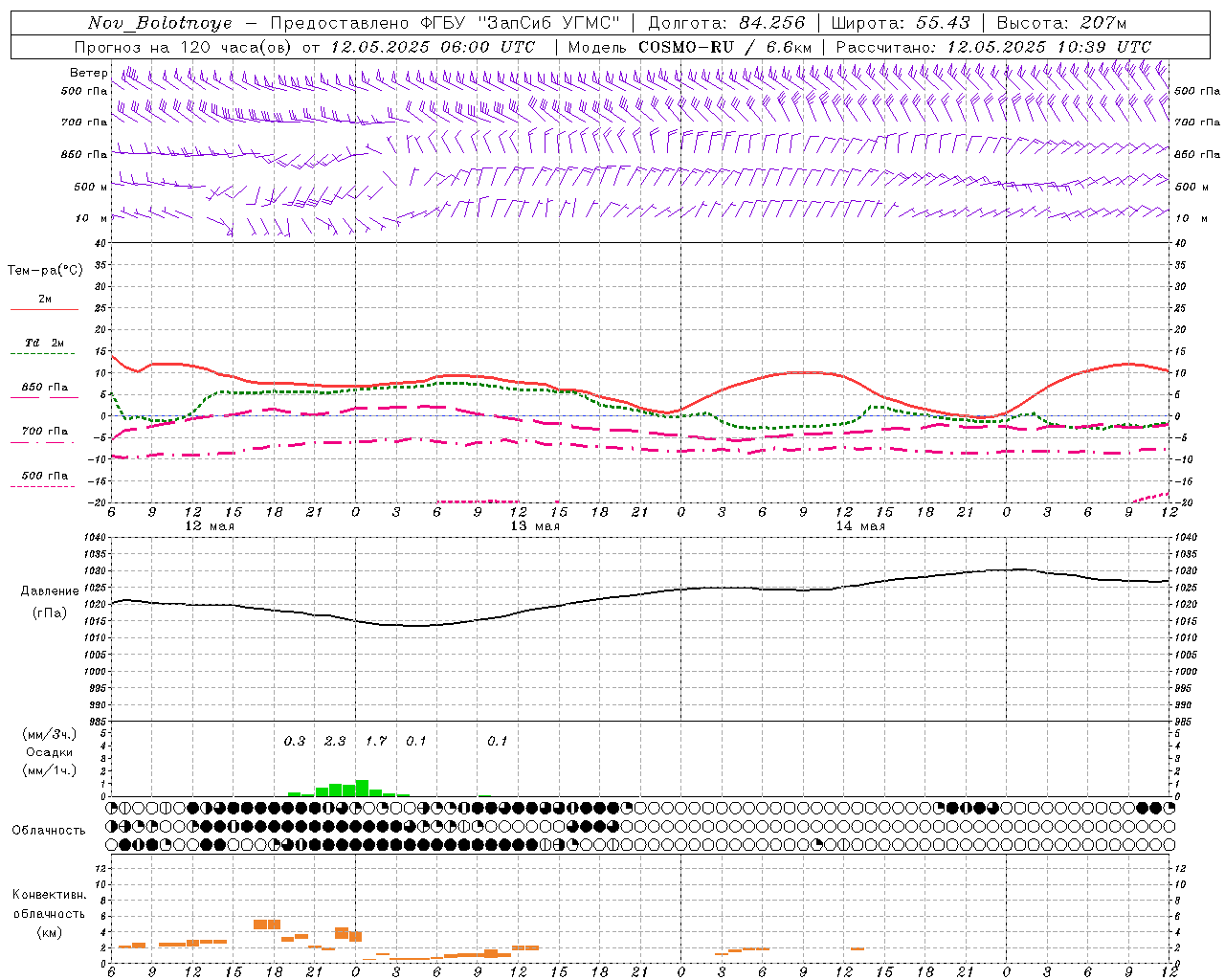Click the "12 мая" date label
Viewport: 1225px width, 980px height.
(x=210, y=526)
